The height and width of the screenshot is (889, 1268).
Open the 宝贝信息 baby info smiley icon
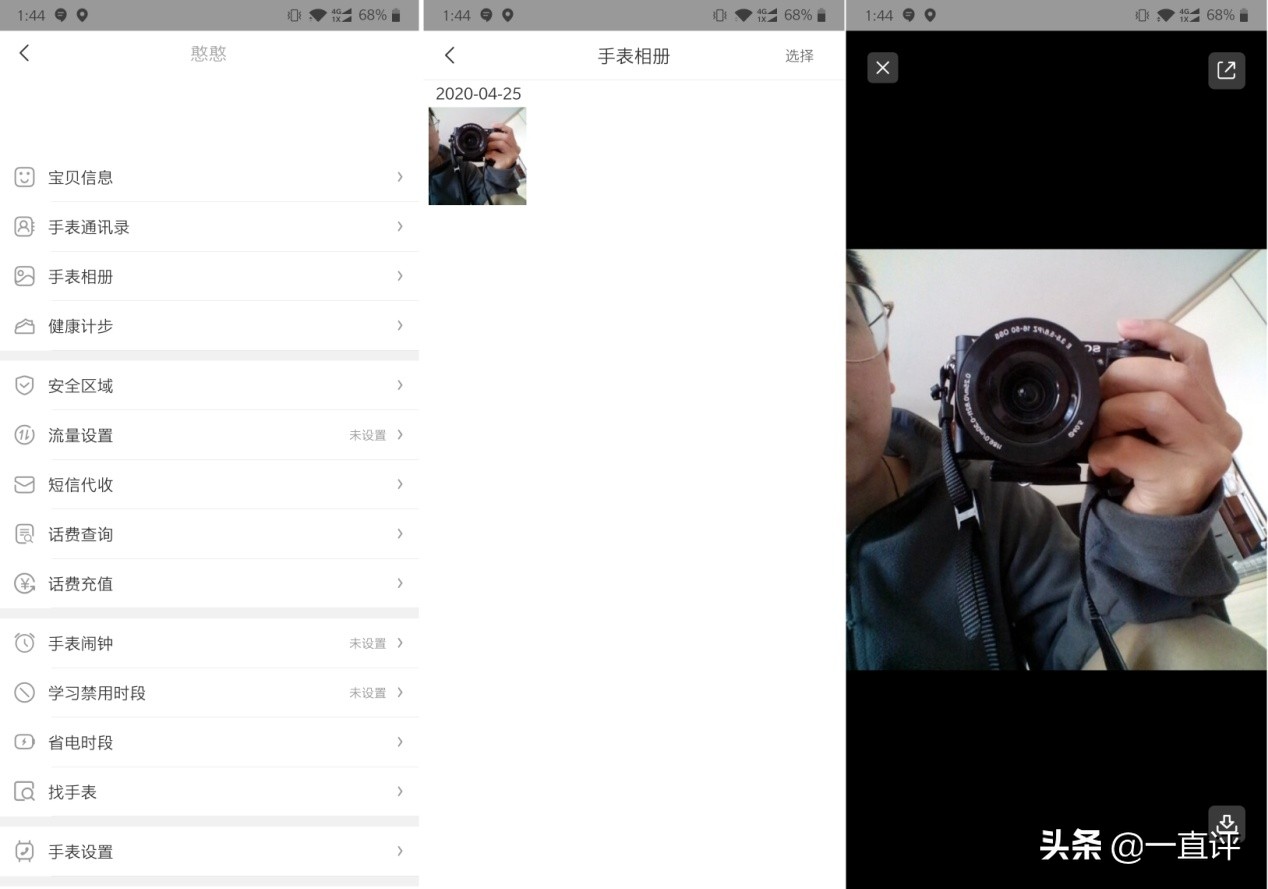coord(24,177)
